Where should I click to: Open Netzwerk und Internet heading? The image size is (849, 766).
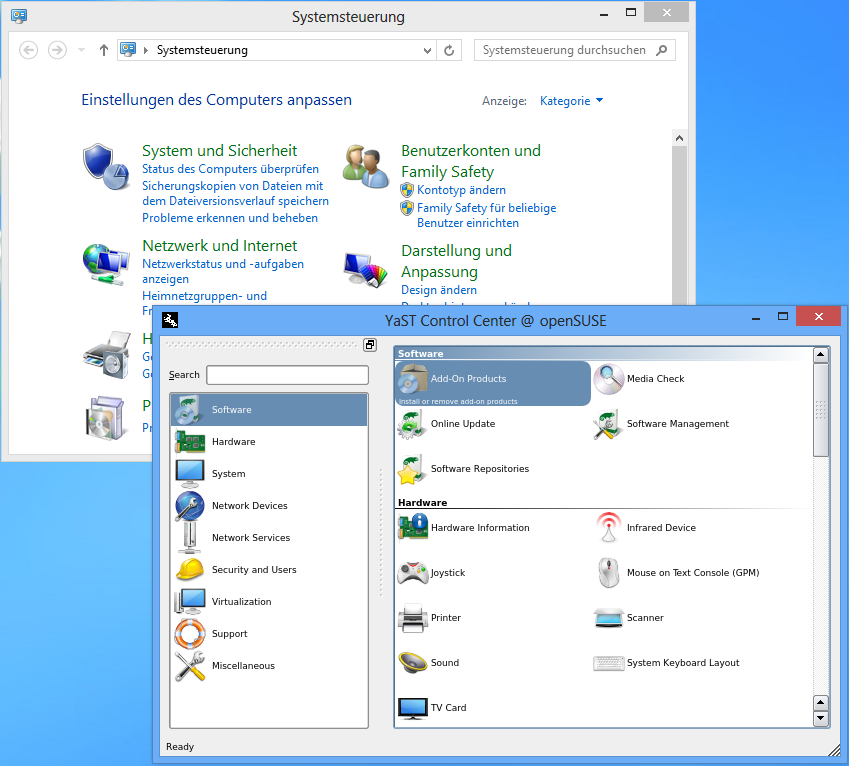click(219, 246)
